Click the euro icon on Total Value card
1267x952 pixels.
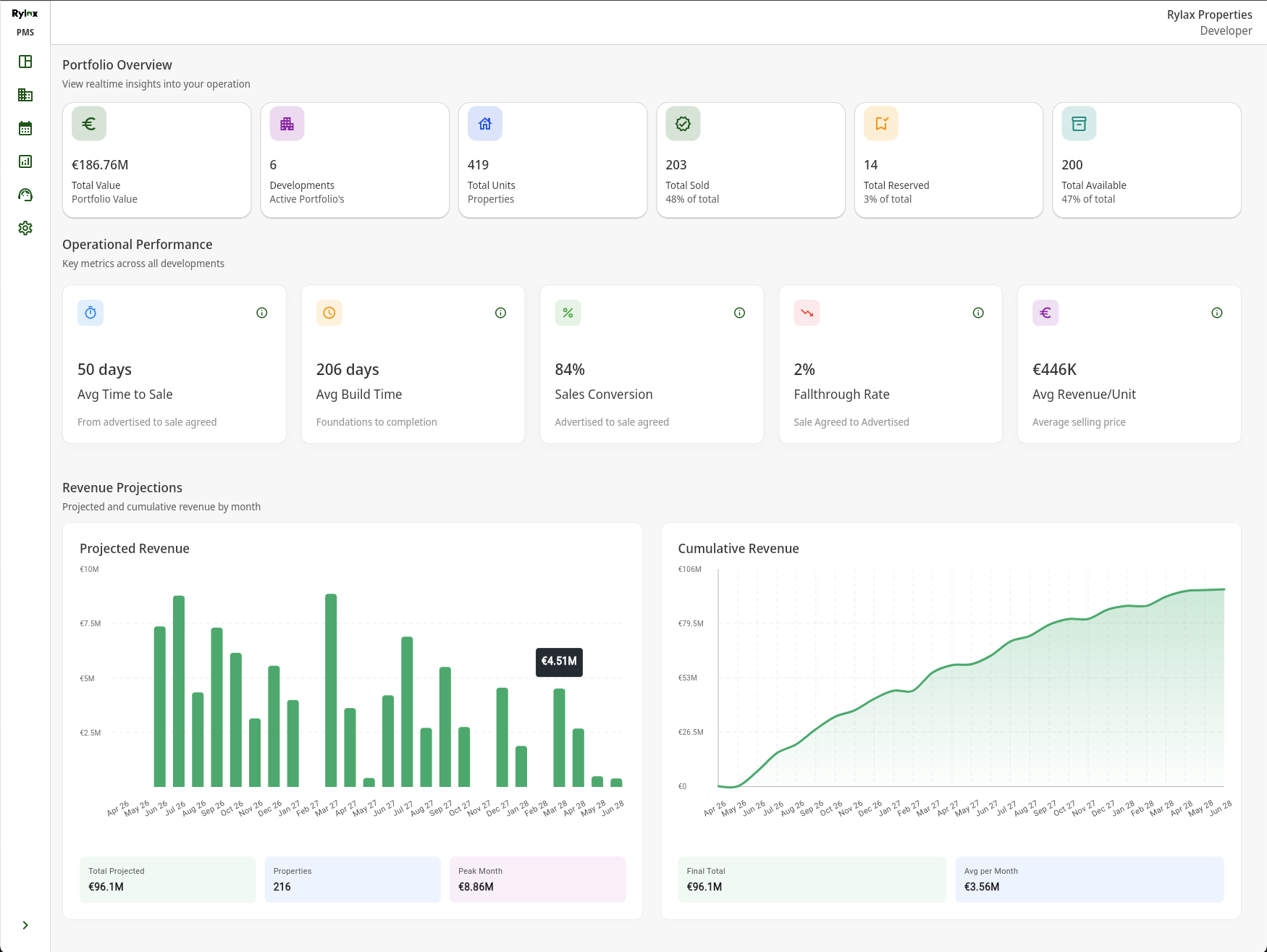point(88,123)
